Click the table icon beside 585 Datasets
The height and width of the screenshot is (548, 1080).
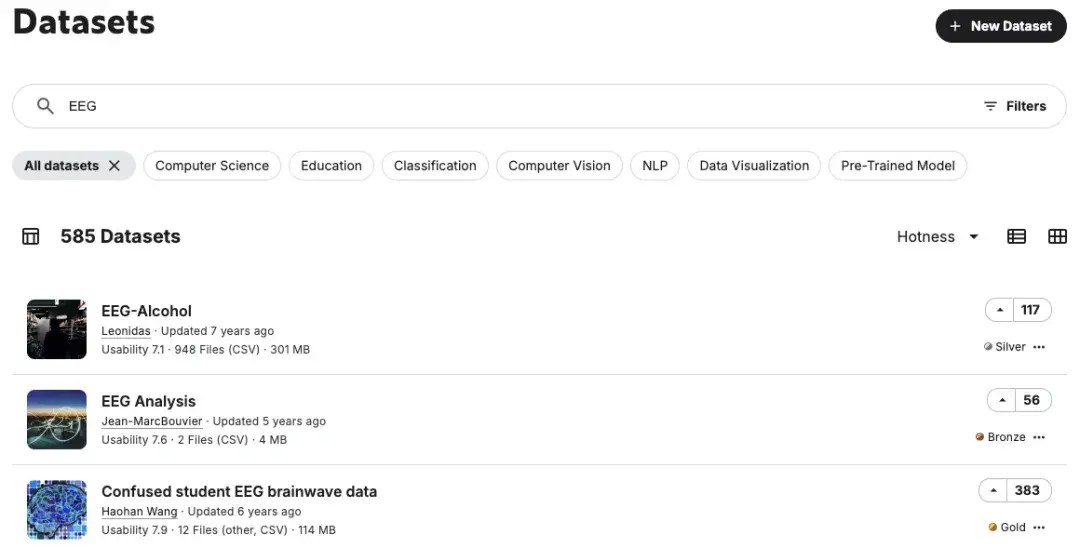click(31, 237)
